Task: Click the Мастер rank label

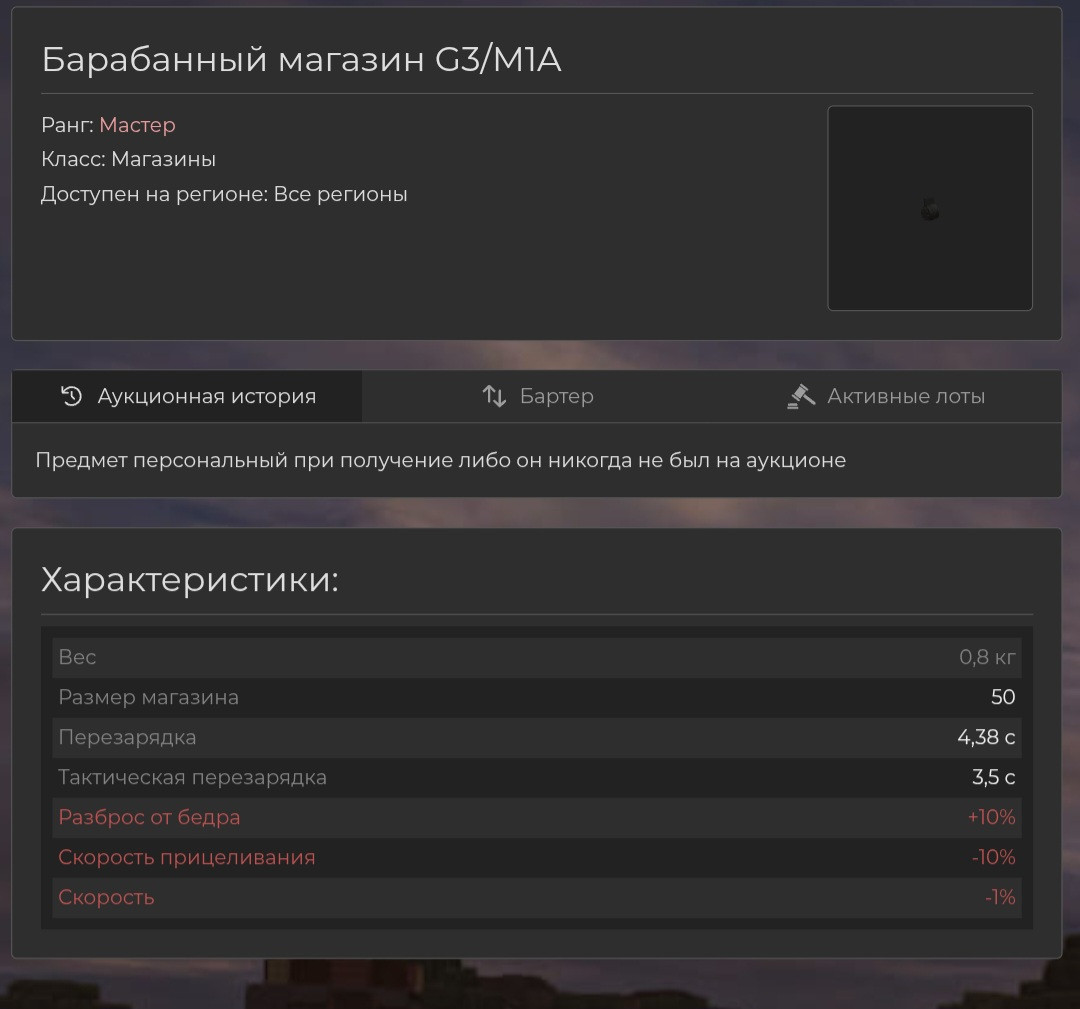Action: [x=137, y=125]
